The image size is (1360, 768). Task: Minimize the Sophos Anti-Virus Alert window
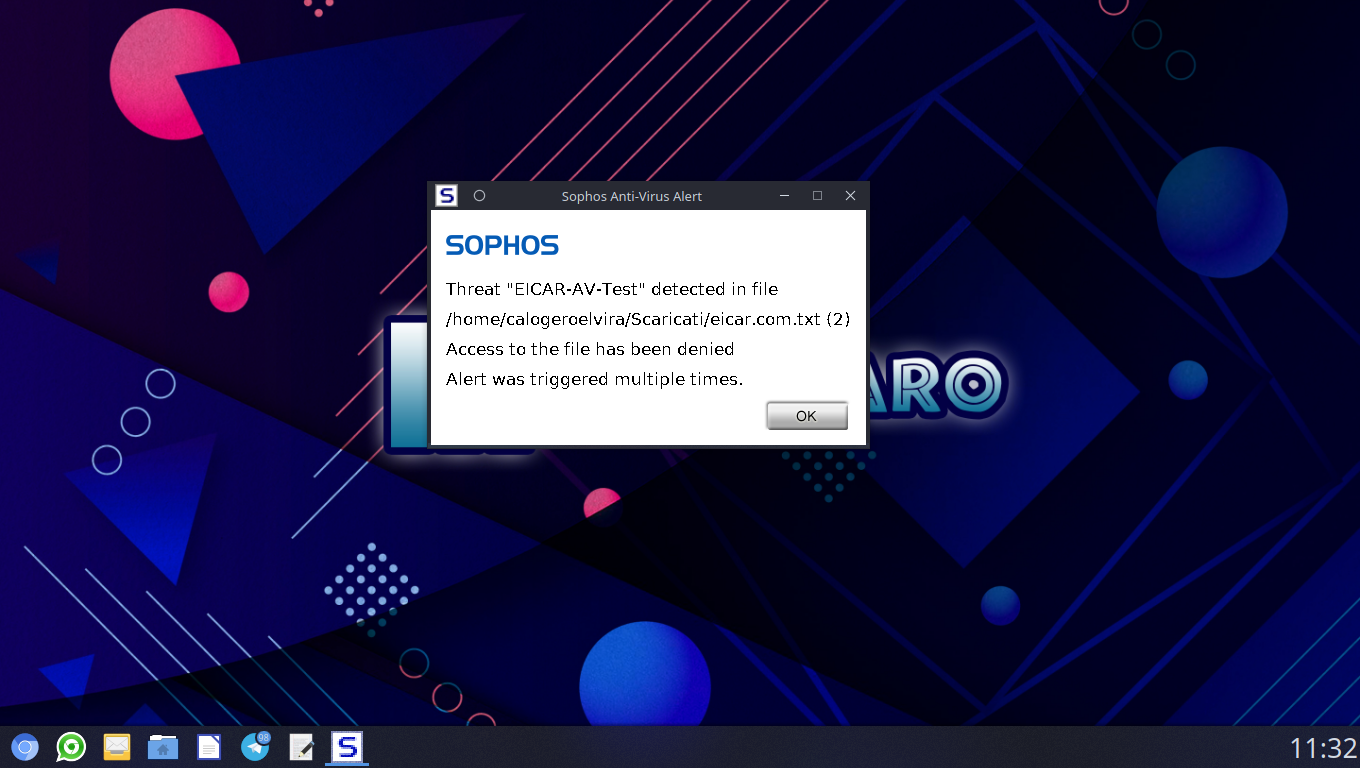tap(785, 196)
